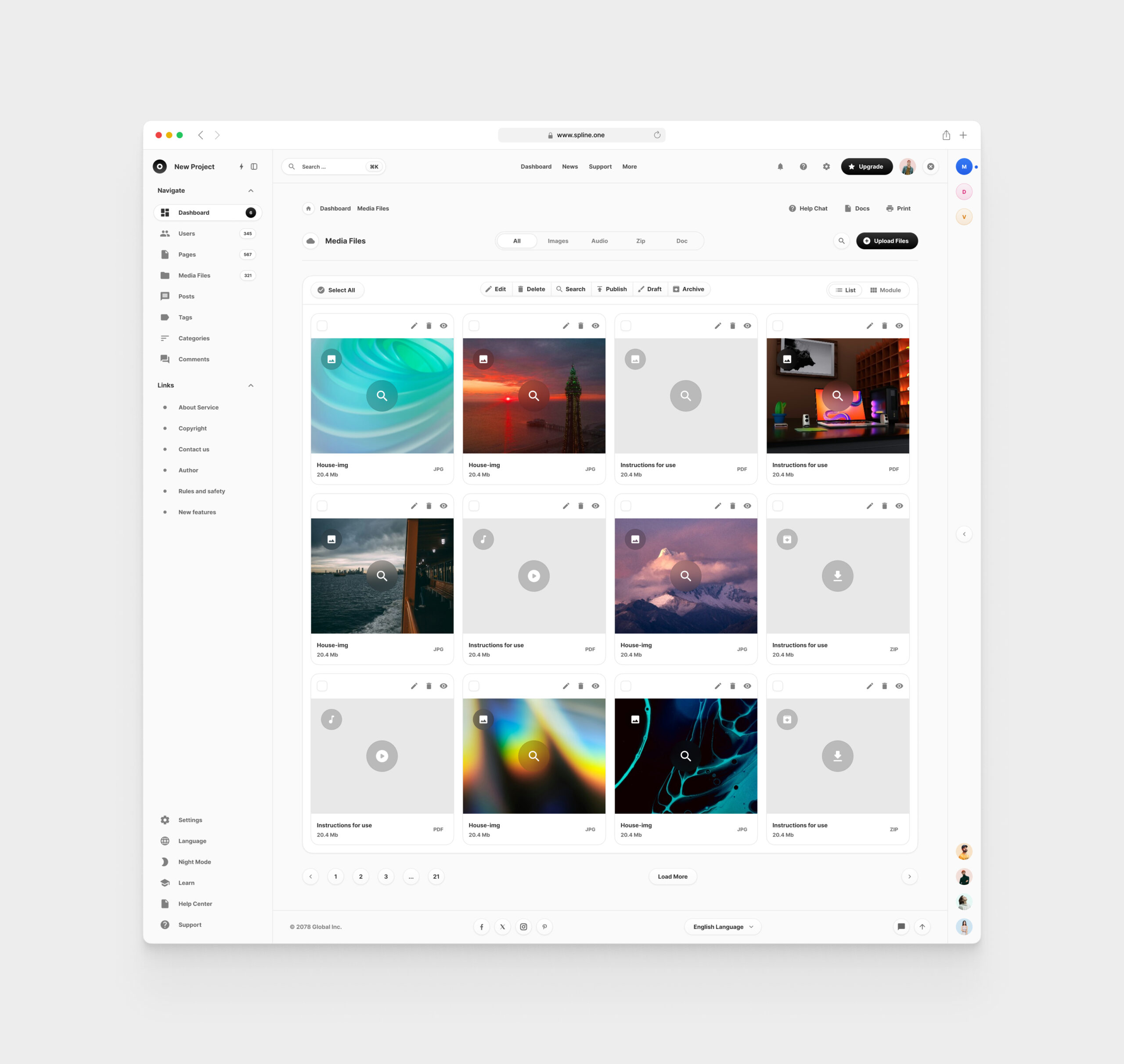Collapse the Links section
1124x1064 pixels.
tap(251, 386)
